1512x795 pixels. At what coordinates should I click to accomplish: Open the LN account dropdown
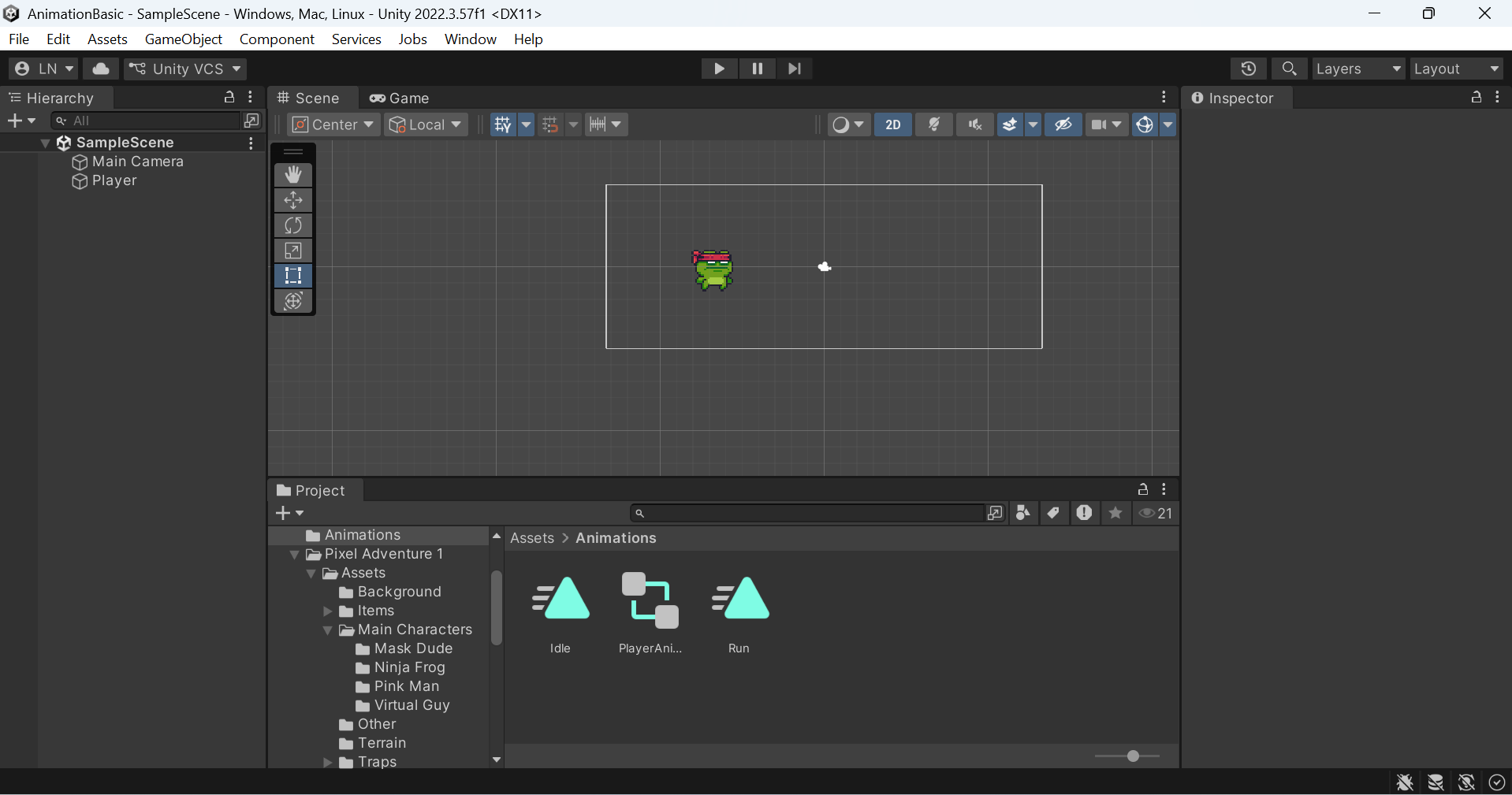[43, 69]
